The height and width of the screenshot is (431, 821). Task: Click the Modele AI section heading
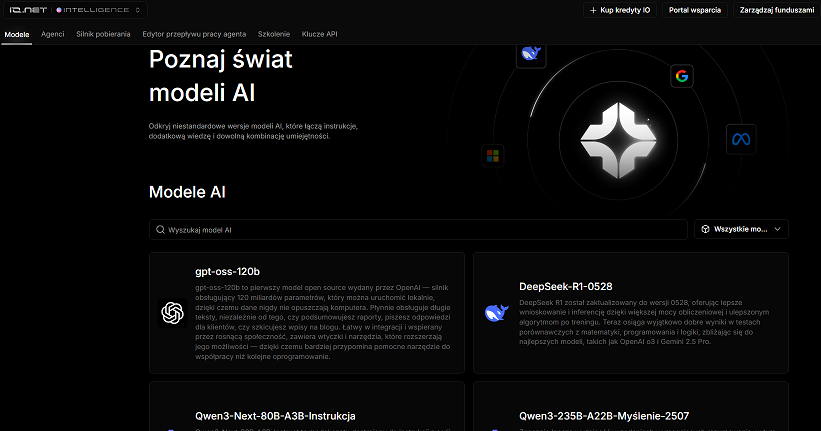pos(187,192)
